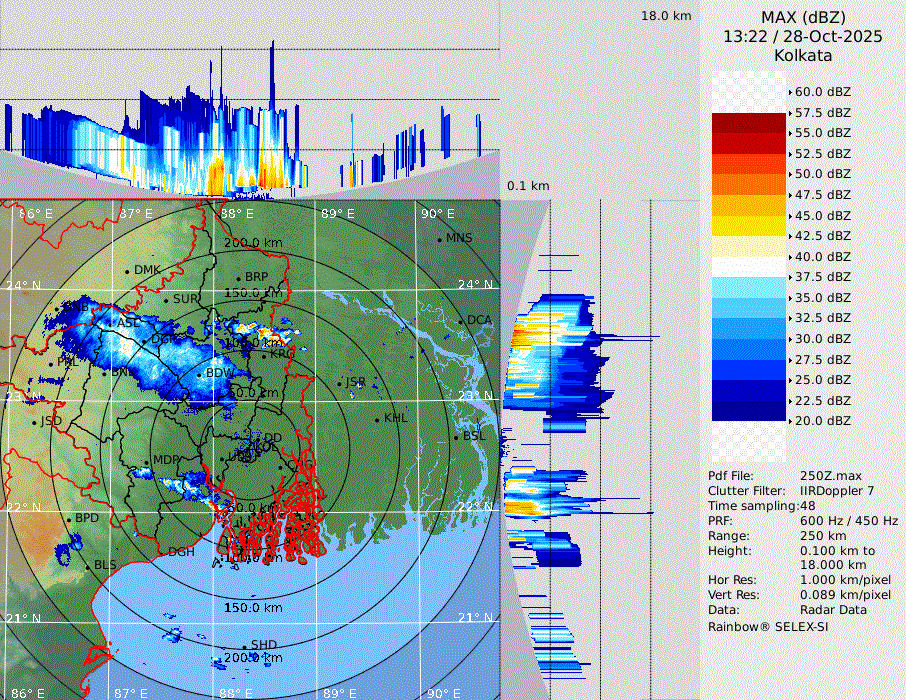Click the MNS station marker on map
This screenshot has height=700, width=906.
point(439,239)
